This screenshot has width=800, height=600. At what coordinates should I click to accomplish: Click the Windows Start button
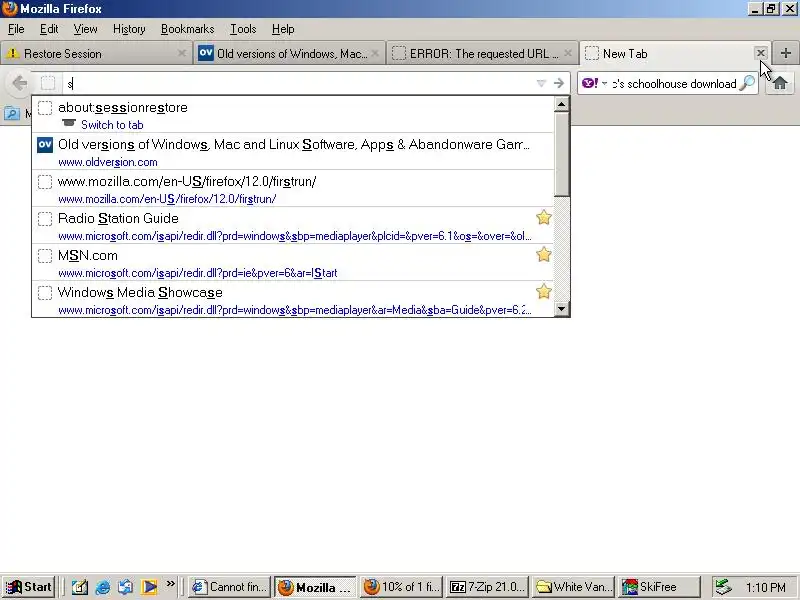pyautogui.click(x=29, y=587)
